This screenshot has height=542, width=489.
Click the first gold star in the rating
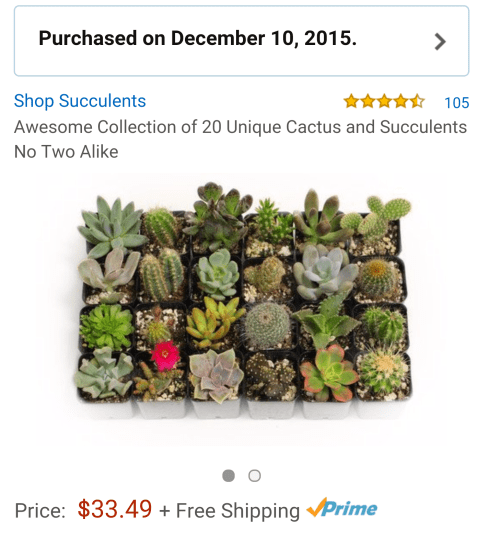tap(351, 101)
